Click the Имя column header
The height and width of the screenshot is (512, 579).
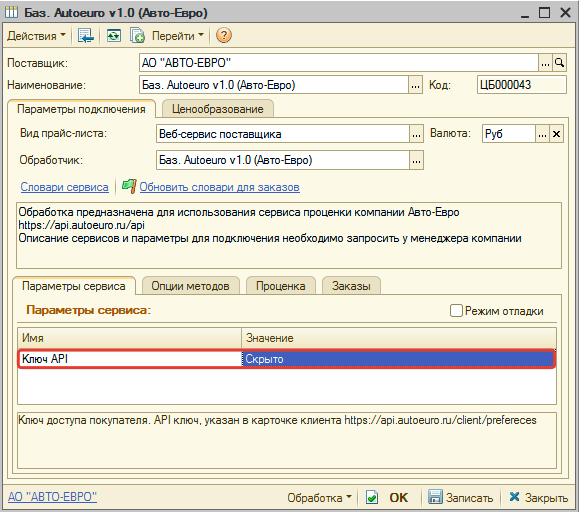pos(130,338)
